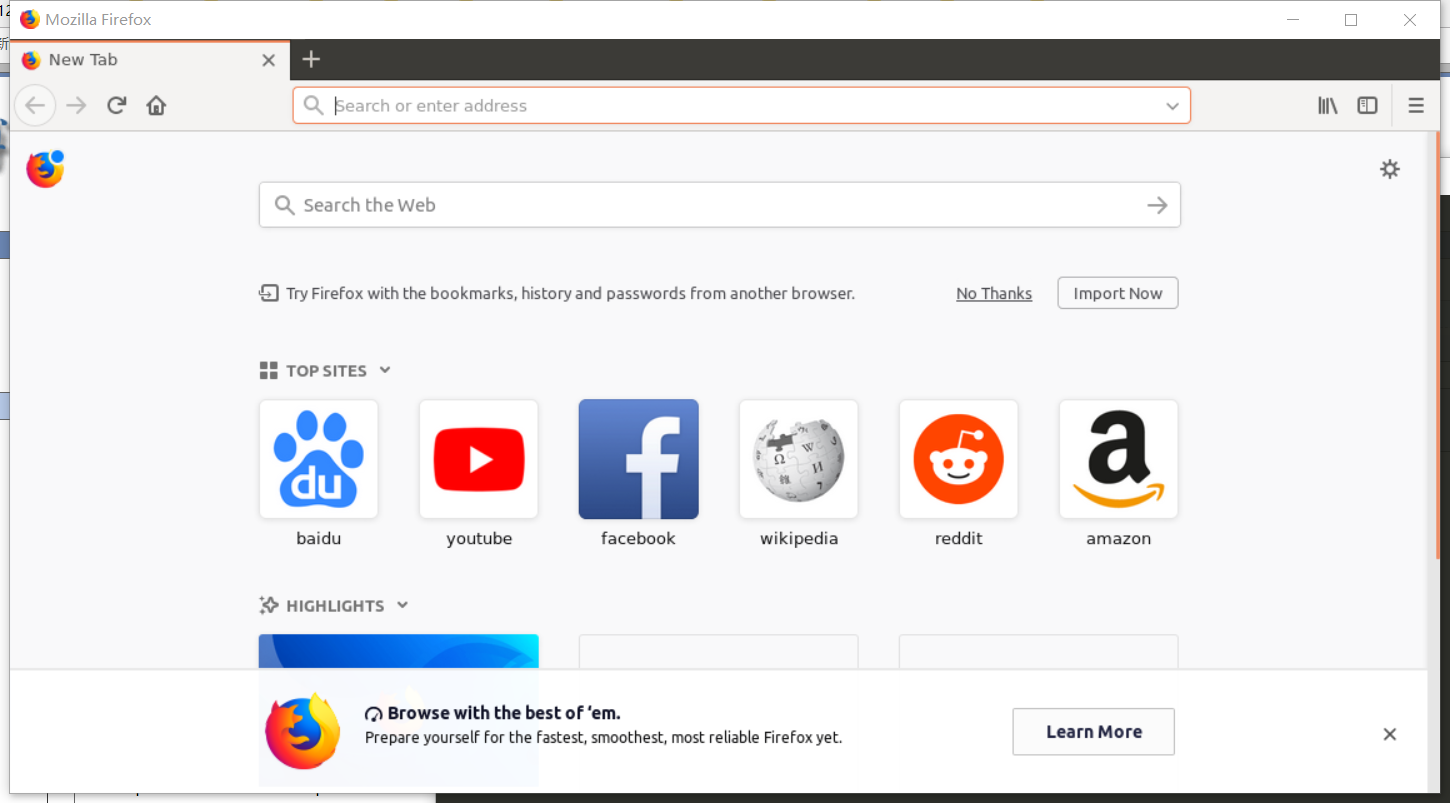Screen dimensions: 1450x803
Task: Click the Firefox logo with notification dot
Action: pyautogui.click(x=45, y=169)
